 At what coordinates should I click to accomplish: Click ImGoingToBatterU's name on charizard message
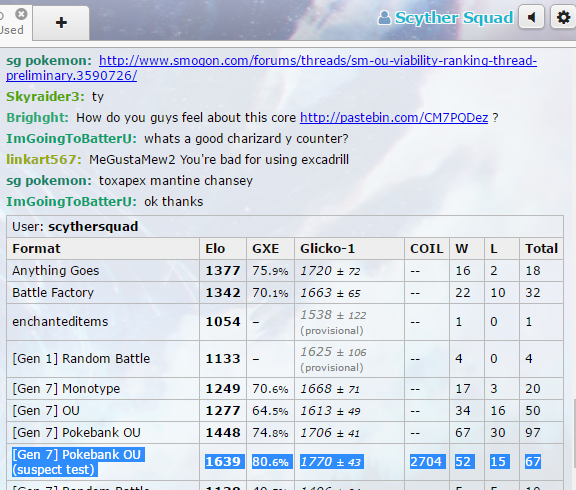pyautogui.click(x=71, y=138)
